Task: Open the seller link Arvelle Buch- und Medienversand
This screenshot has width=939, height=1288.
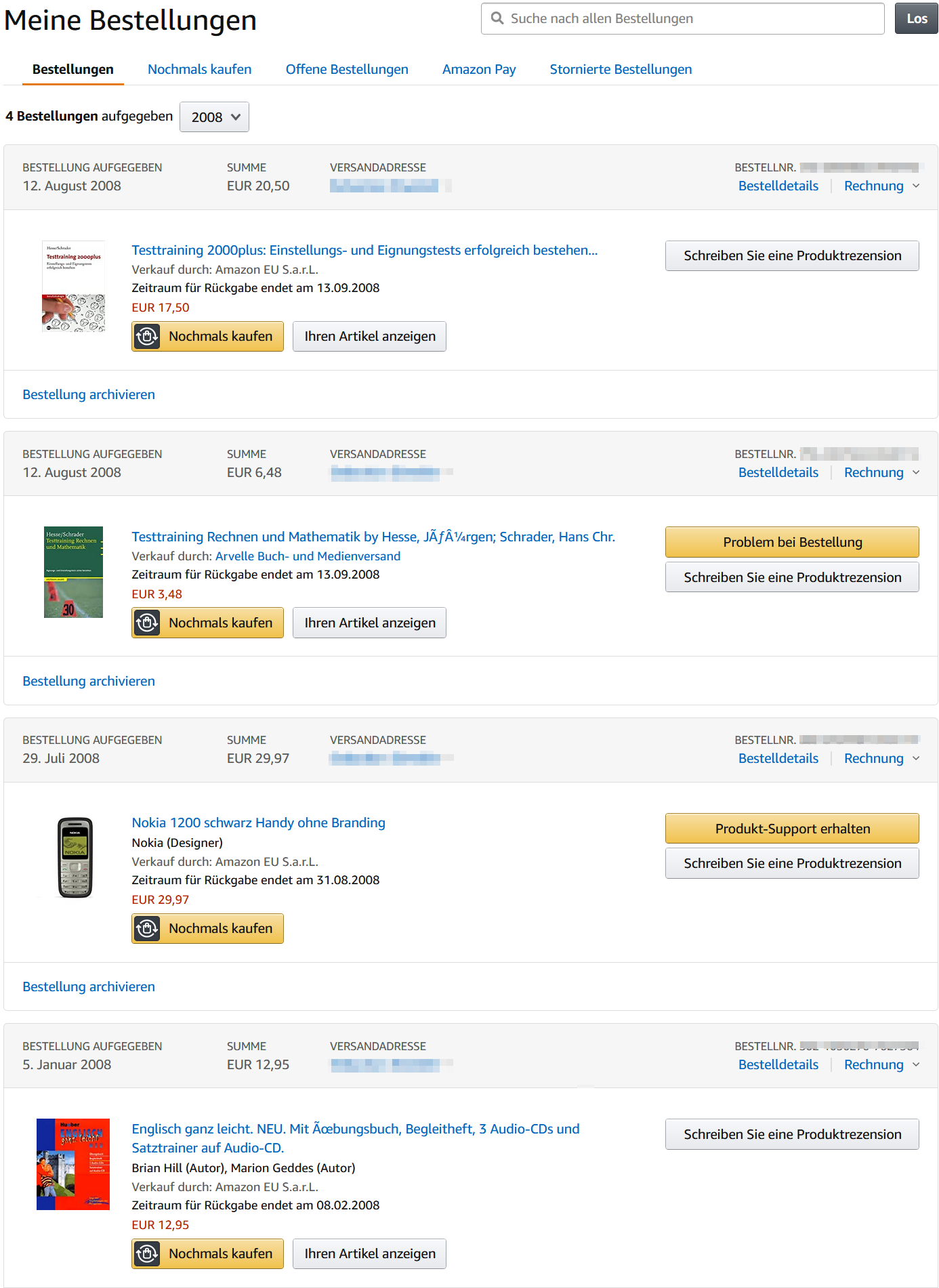Action: tap(308, 556)
